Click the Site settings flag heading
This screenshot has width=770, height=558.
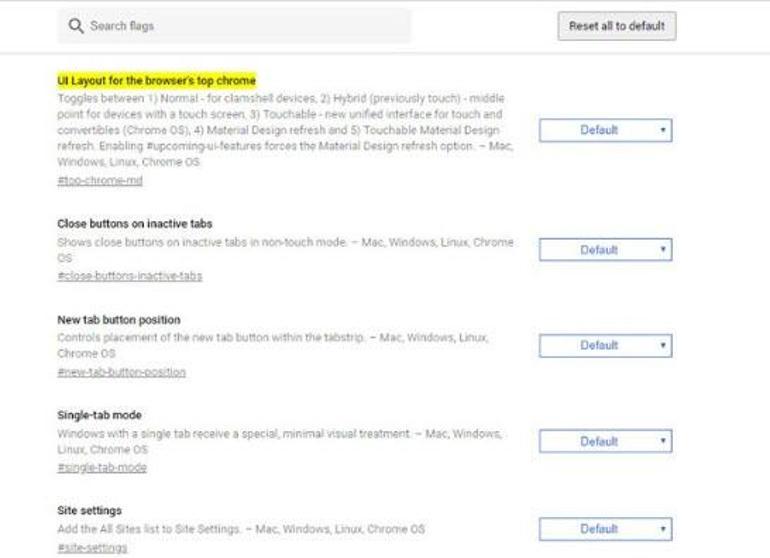coord(90,510)
